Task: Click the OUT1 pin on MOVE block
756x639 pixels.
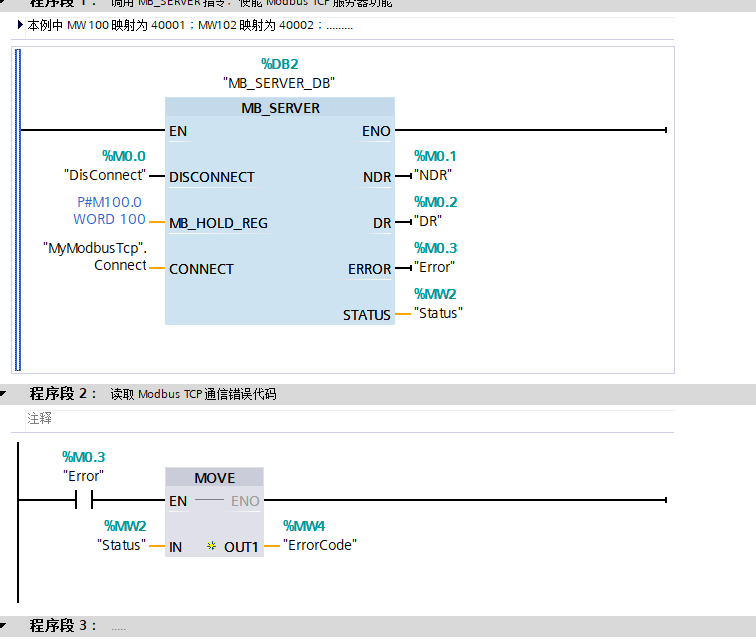Action: (x=241, y=547)
